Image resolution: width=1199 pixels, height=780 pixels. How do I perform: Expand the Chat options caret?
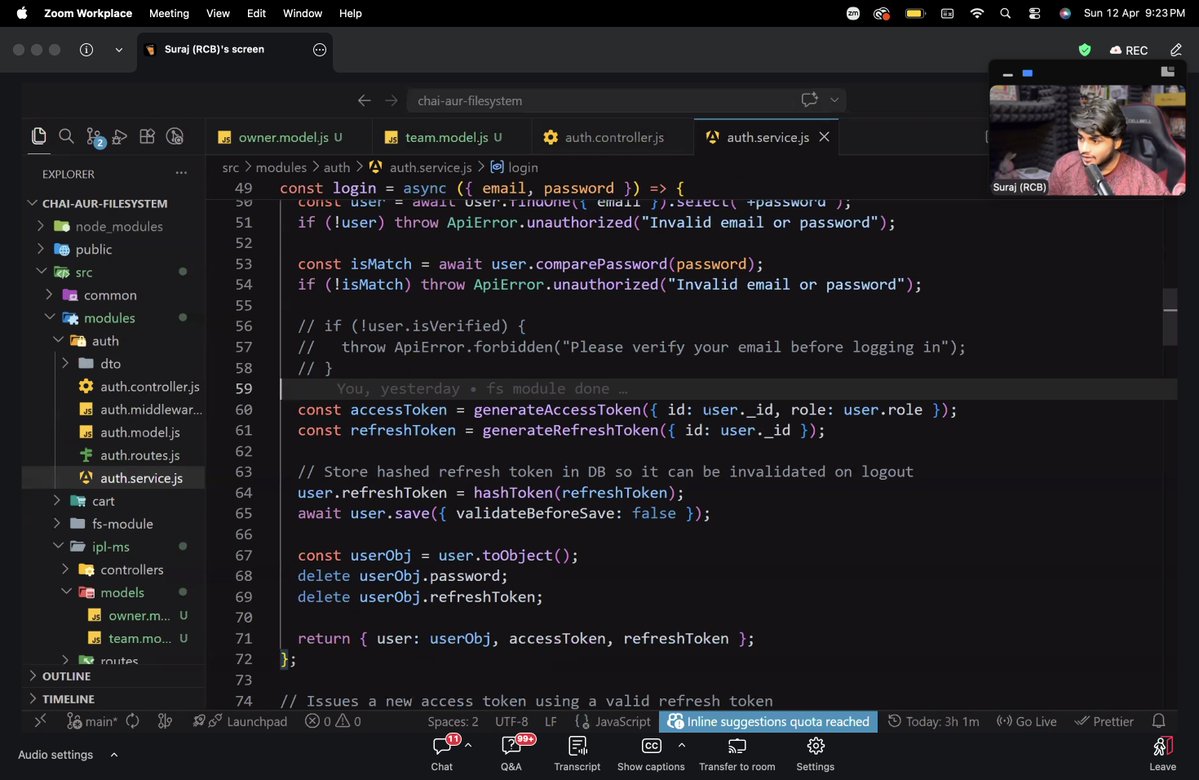tap(468, 745)
